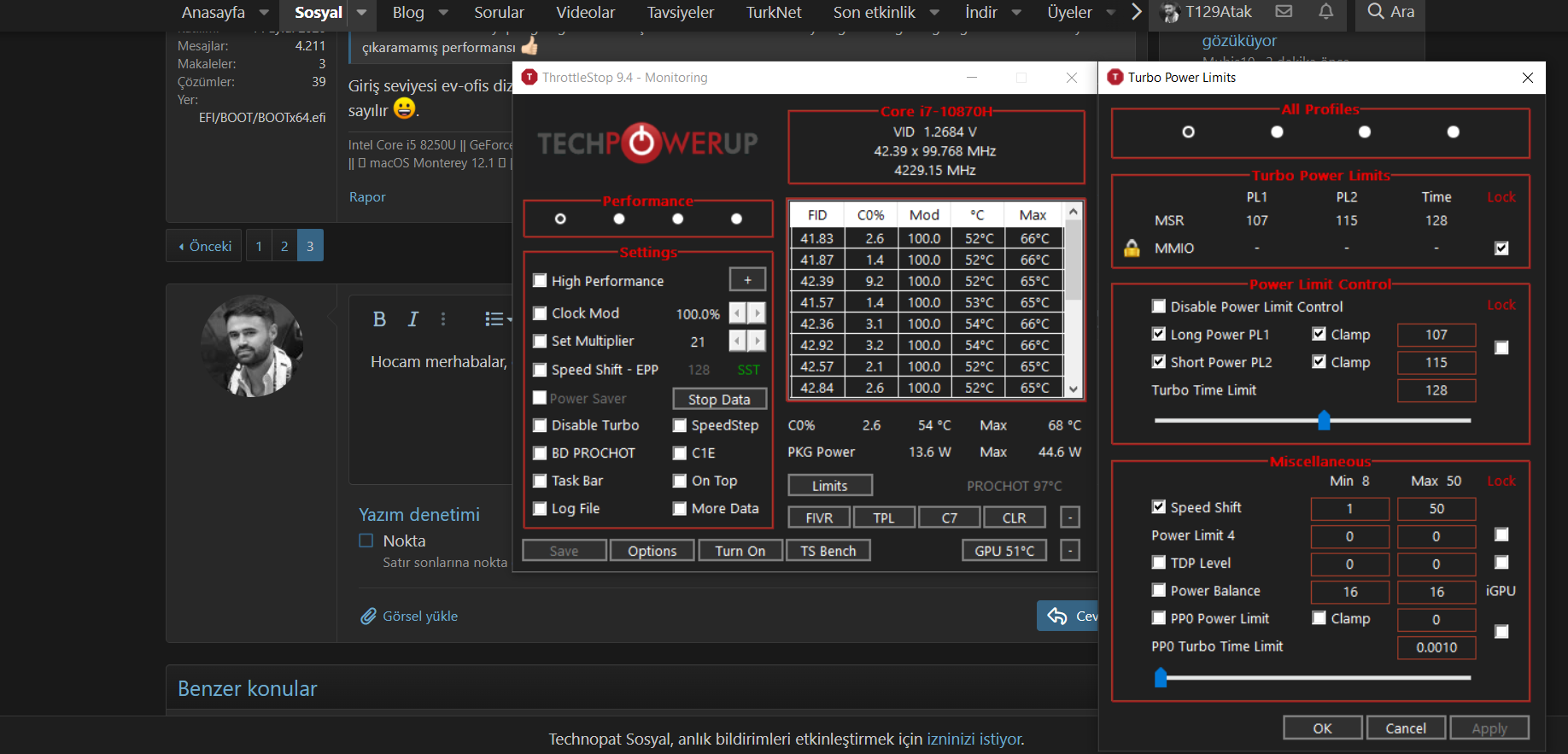
Task: Click the Bold formatting icon in editor
Action: click(379, 319)
